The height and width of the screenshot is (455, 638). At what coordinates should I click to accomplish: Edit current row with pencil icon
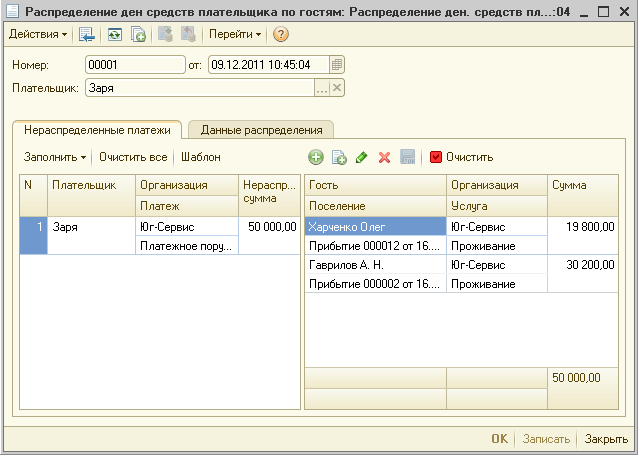(361, 157)
